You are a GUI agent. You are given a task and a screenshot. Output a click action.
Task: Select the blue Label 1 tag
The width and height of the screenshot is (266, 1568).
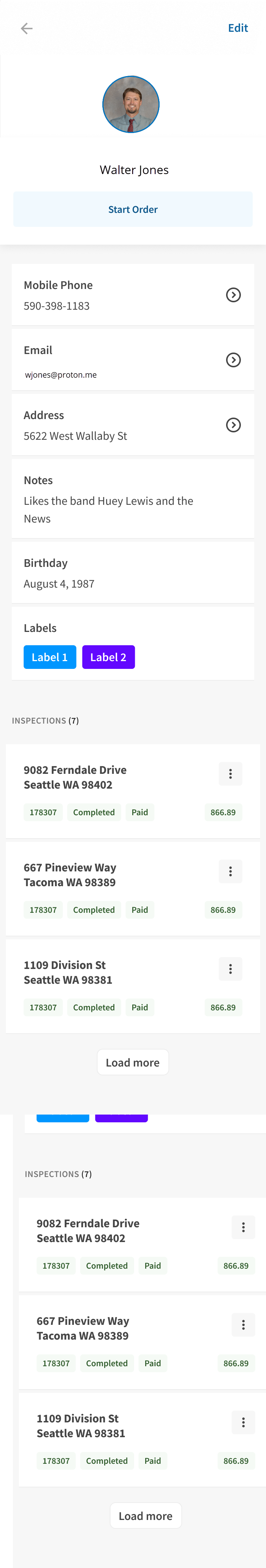coord(50,657)
